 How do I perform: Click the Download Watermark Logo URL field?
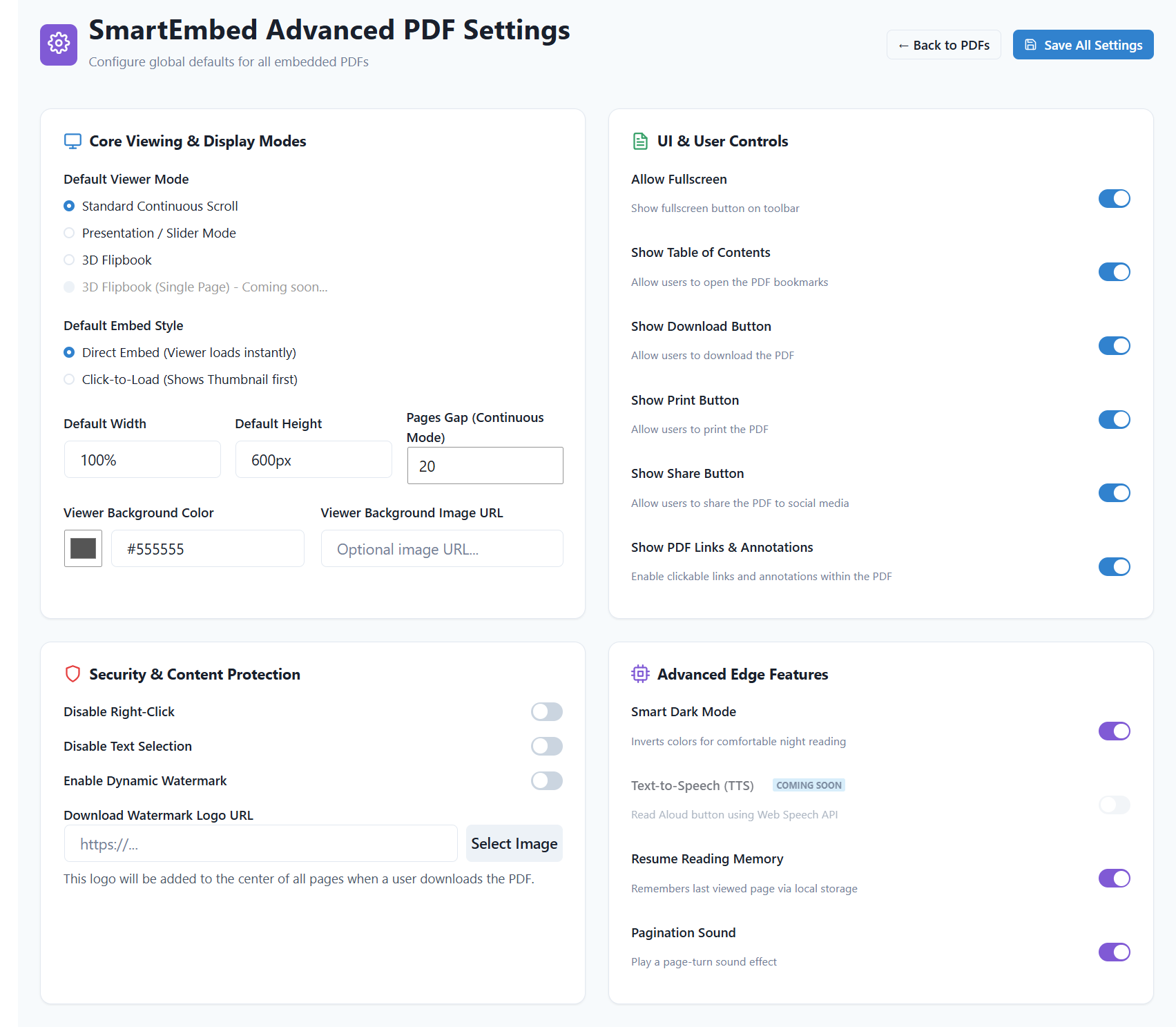pos(261,843)
